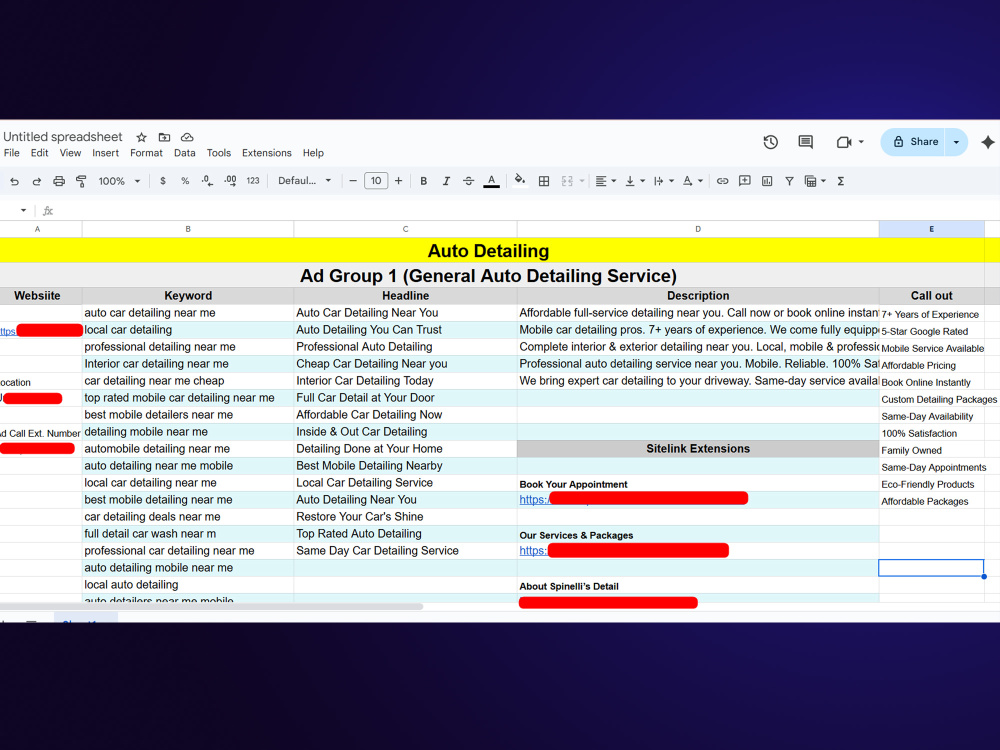Open the Gemini sparkle icon
The width and height of the screenshot is (1000, 750).
[x=987, y=142]
